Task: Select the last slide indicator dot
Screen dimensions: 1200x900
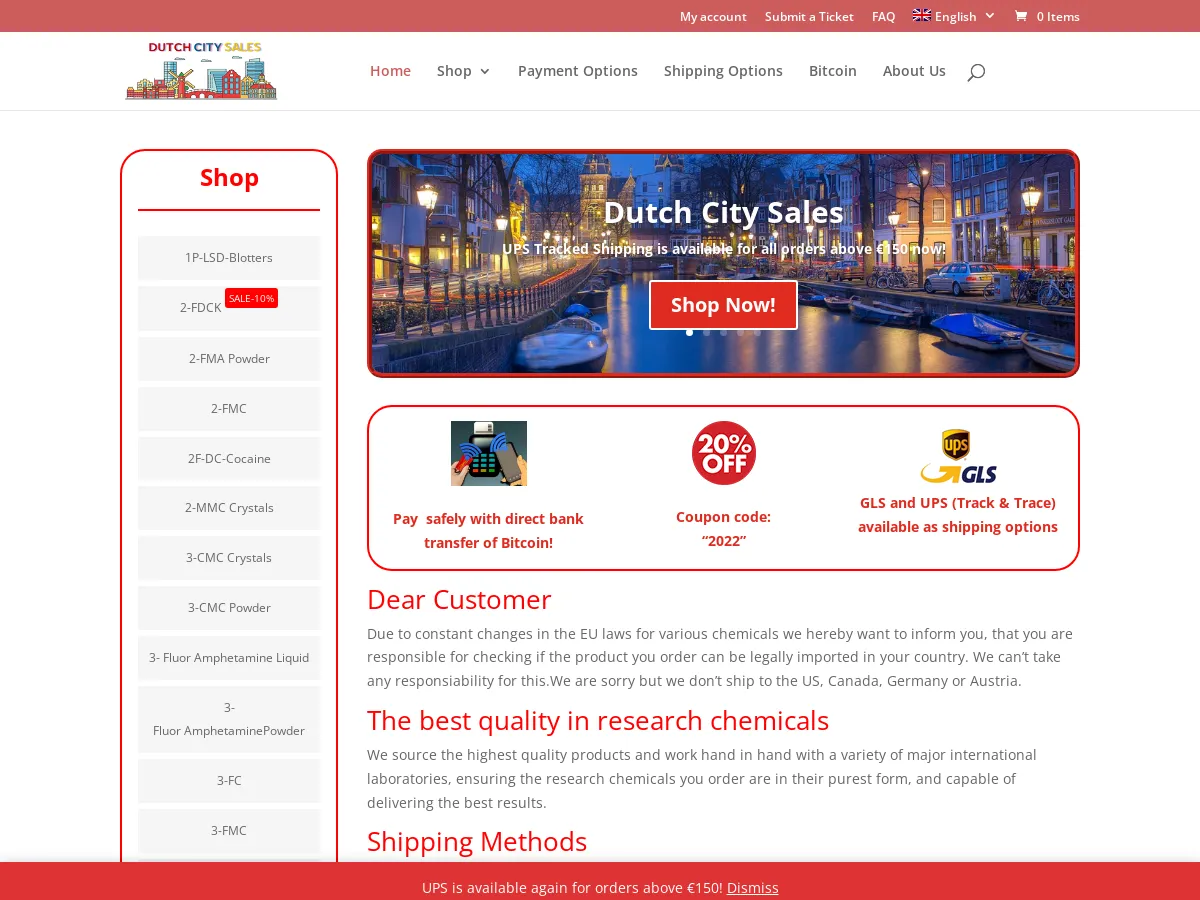Action: [x=758, y=333]
